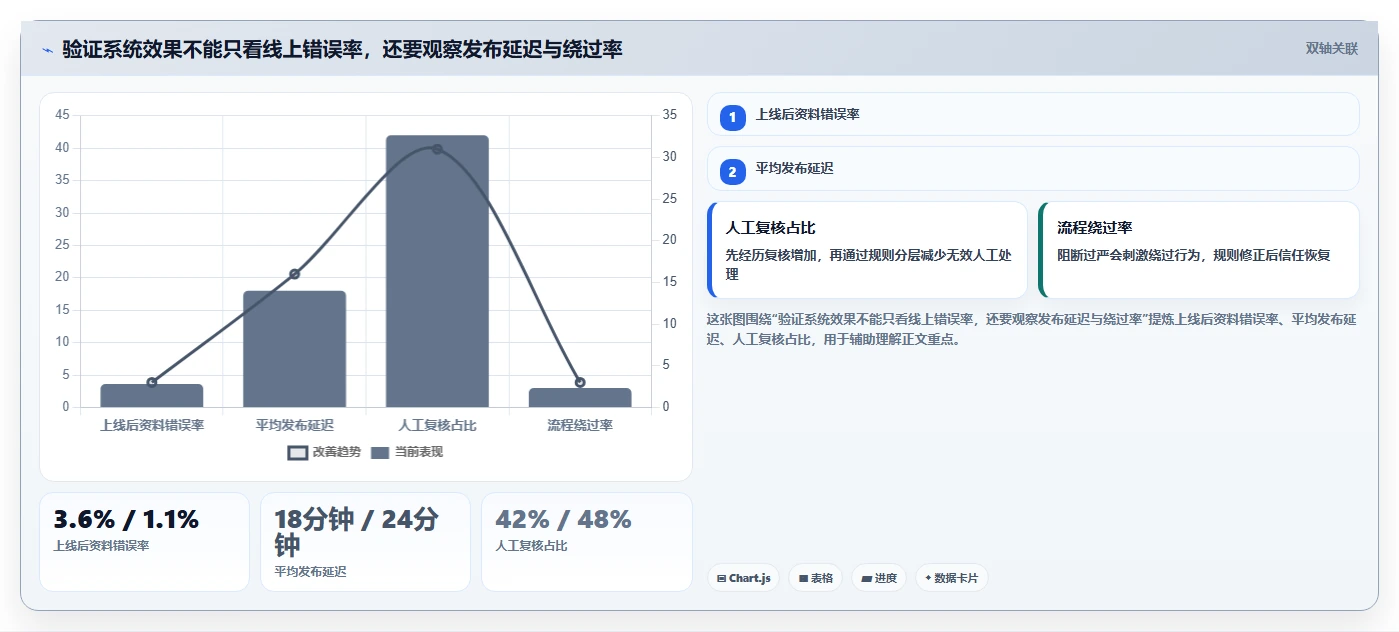The width and height of the screenshot is (1399, 632).
Task: Open the 平均发布延迟 list item
Action: point(1033,168)
